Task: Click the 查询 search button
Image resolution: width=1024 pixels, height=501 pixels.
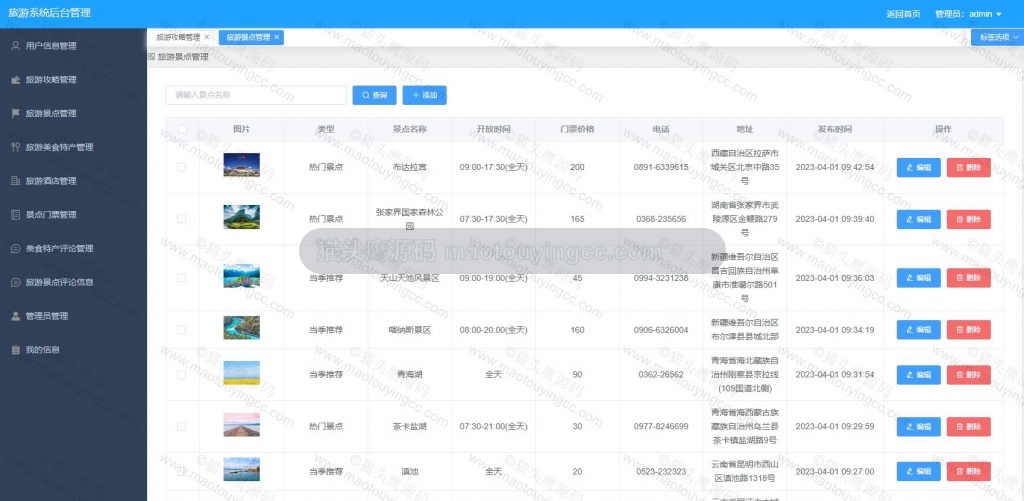Action: pos(374,95)
